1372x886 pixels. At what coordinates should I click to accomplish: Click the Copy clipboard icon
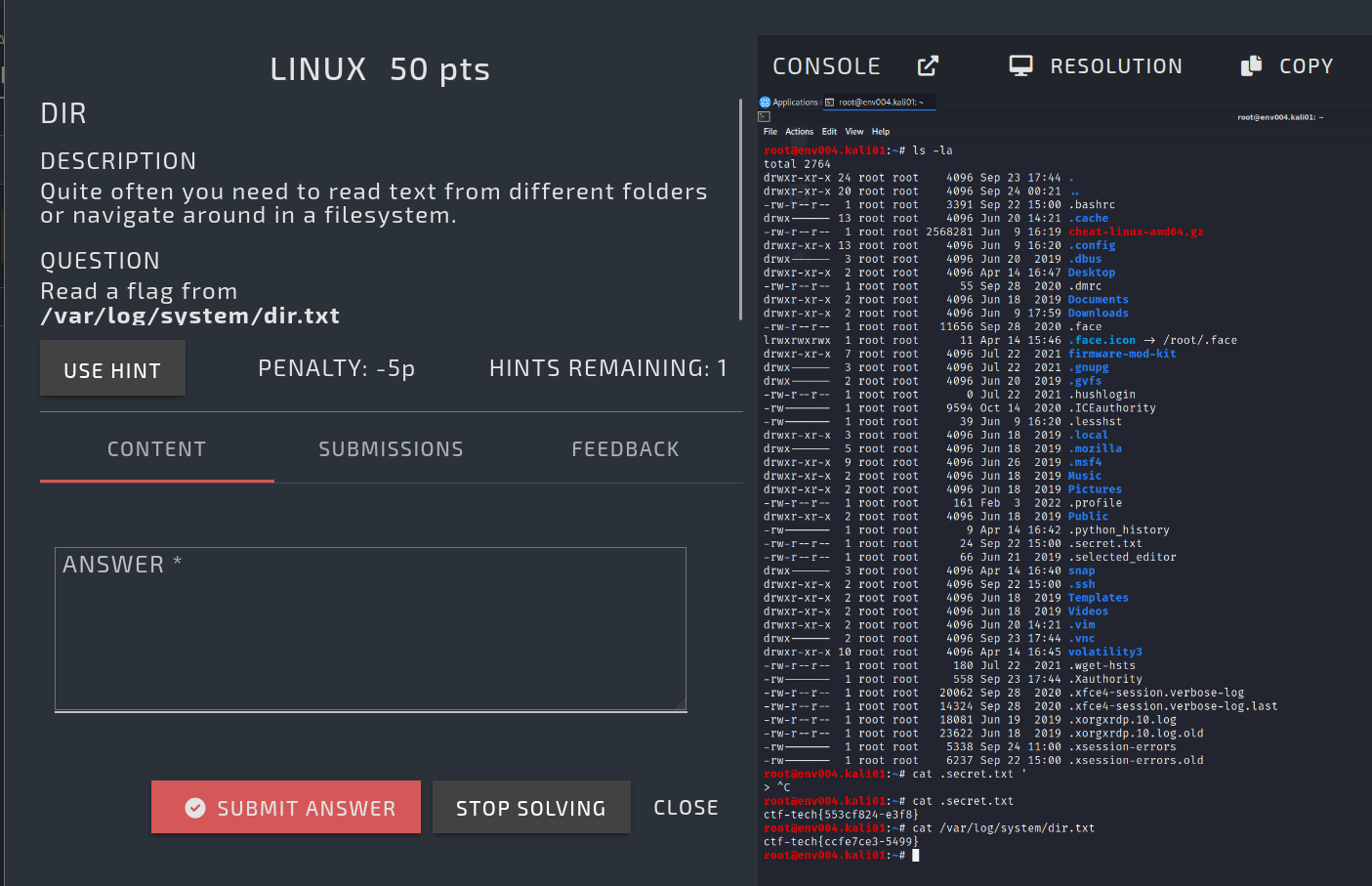click(1251, 66)
